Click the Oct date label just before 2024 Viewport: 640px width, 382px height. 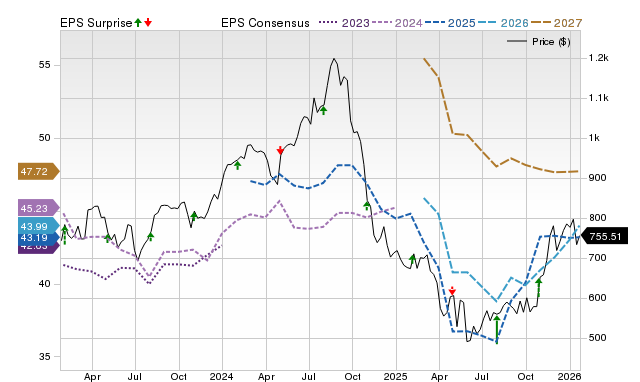179,376
